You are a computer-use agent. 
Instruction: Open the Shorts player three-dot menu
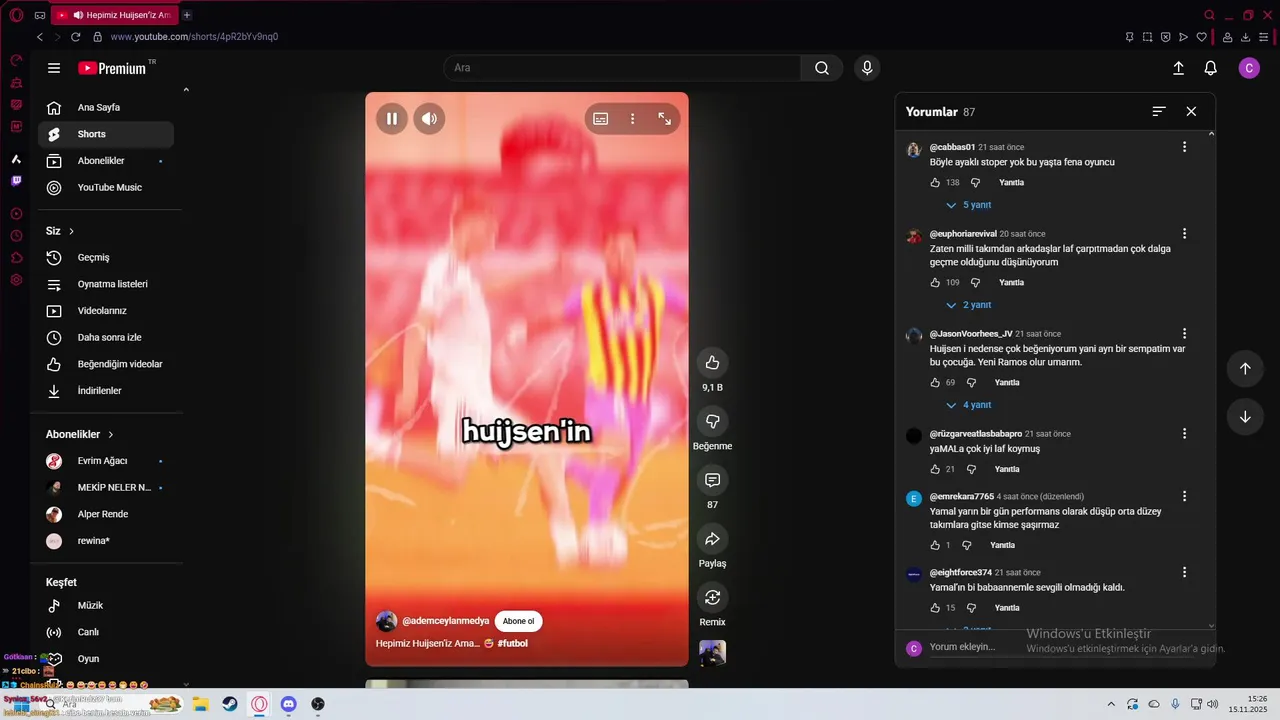tap(632, 118)
